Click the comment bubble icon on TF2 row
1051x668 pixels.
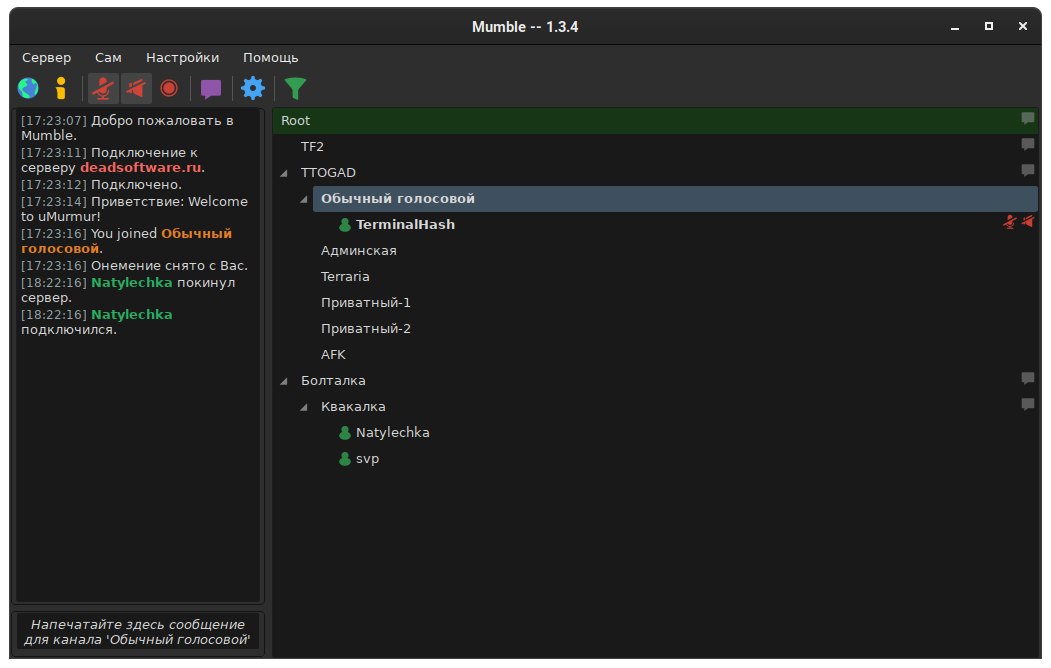(x=1028, y=145)
